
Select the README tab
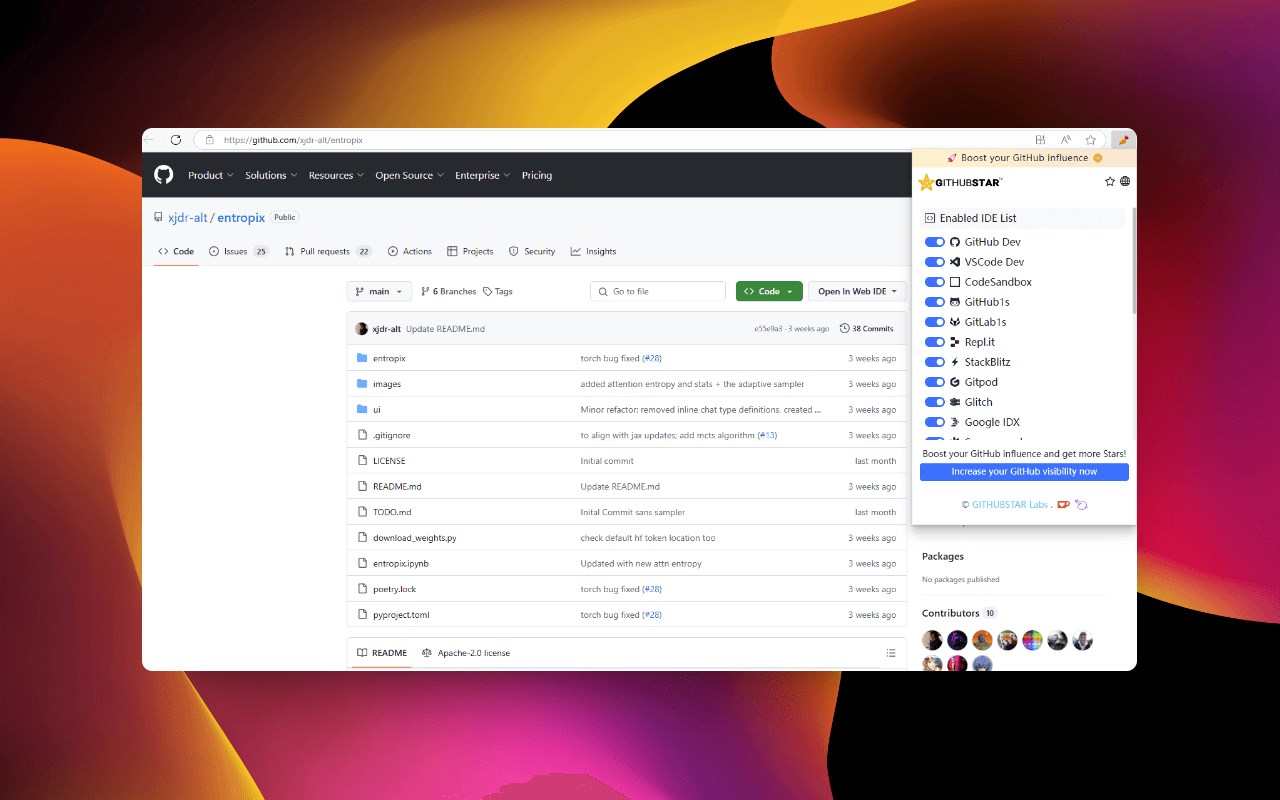click(x=382, y=653)
